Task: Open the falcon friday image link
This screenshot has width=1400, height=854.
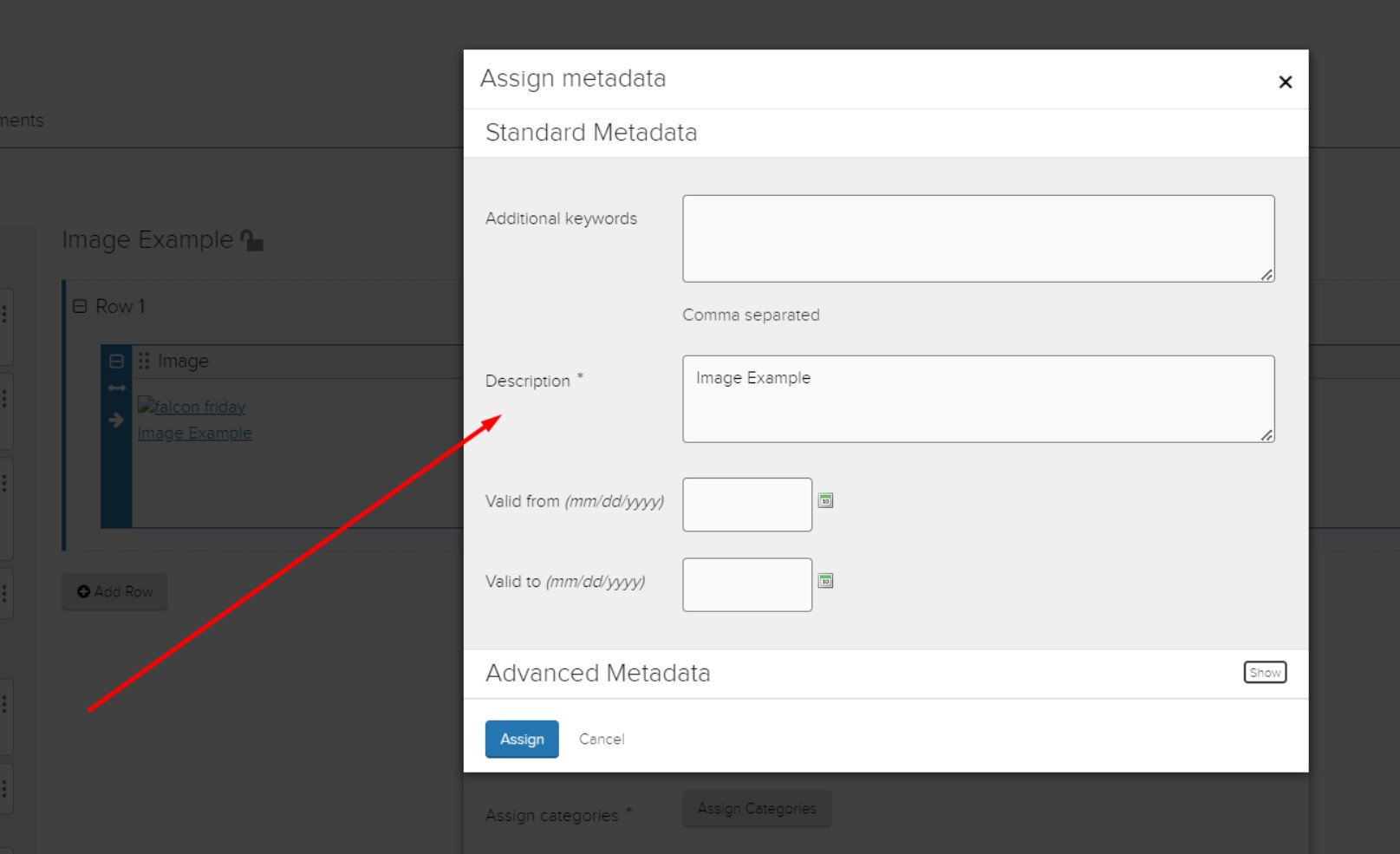Action: pyautogui.click(x=192, y=406)
